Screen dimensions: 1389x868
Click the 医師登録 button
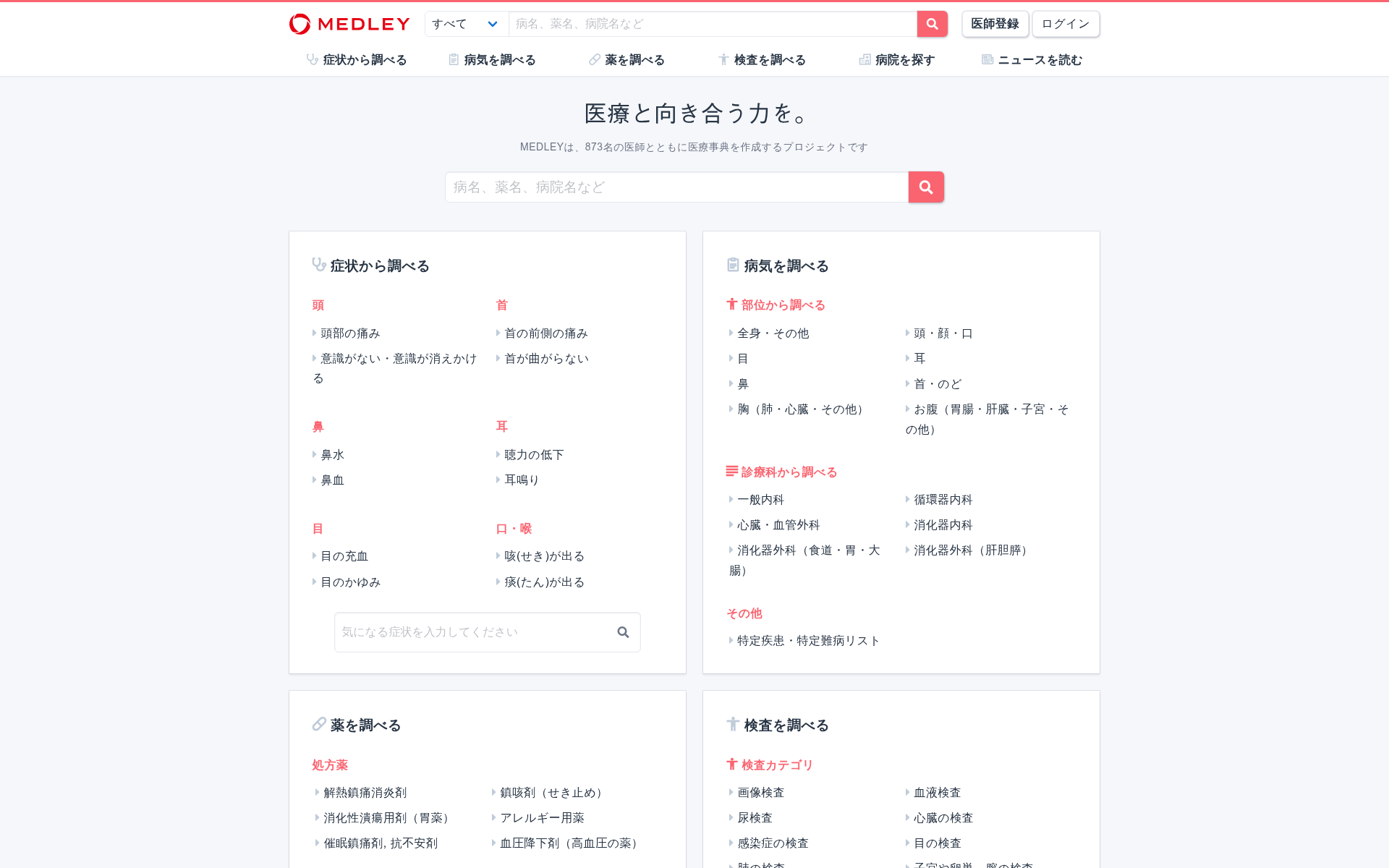[x=995, y=24]
